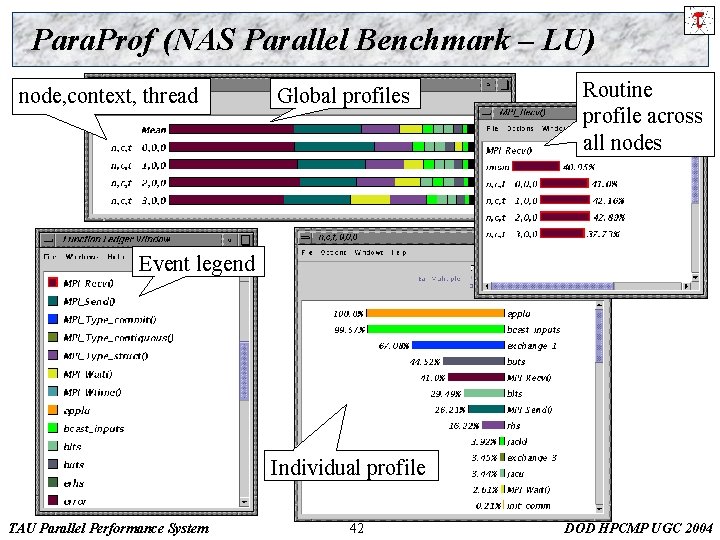
Task: Click blts light green bar at 29.49%
Action: (484, 394)
